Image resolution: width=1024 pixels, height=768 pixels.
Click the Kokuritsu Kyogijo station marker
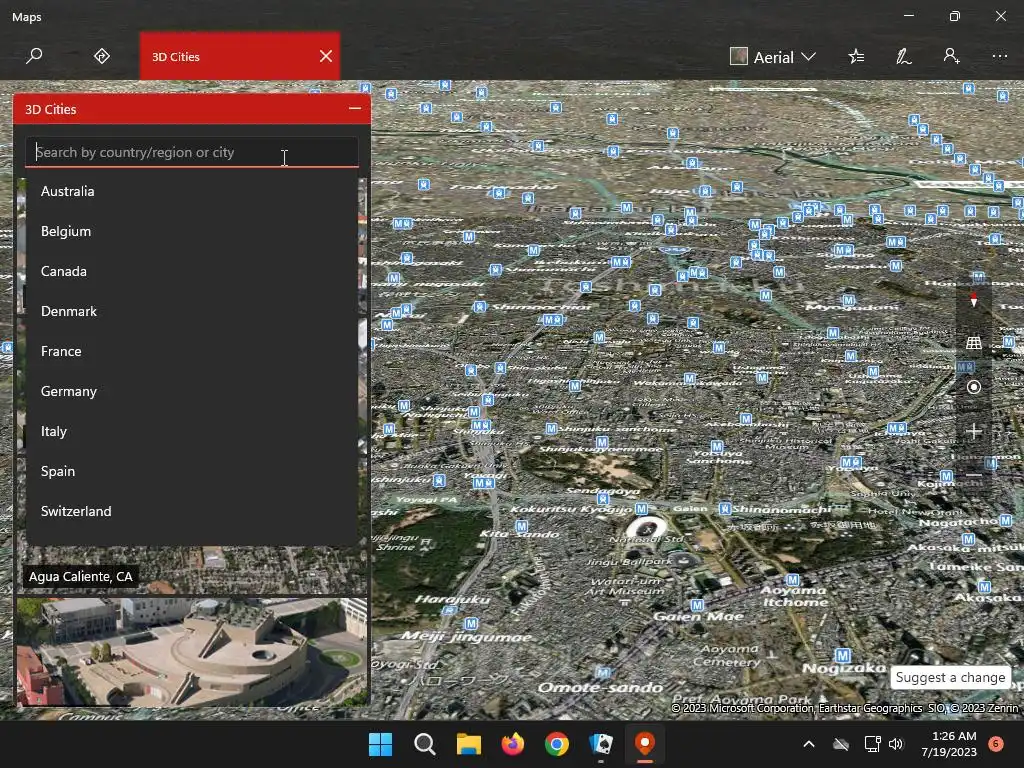point(641,509)
